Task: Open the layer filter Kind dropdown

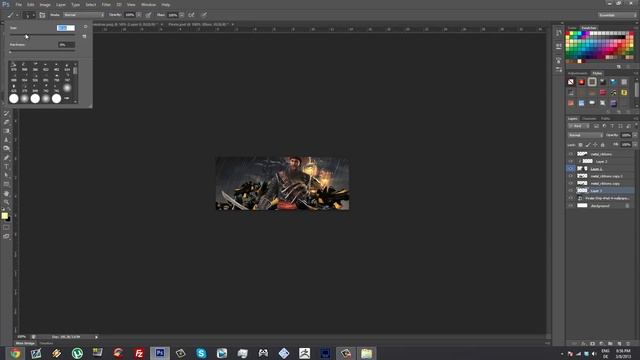Action: pos(578,126)
